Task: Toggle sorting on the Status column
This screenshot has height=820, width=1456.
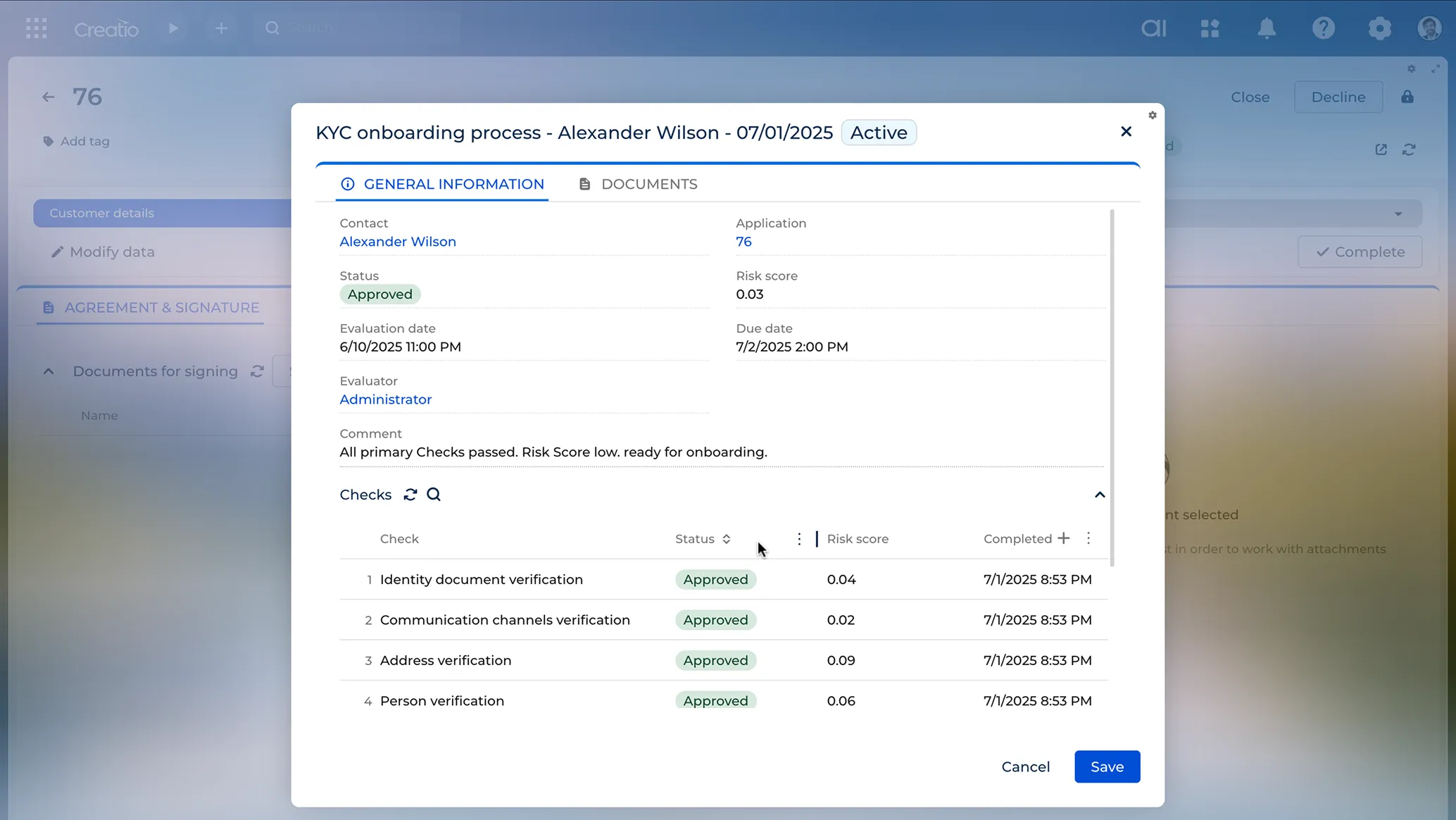Action: [728, 538]
